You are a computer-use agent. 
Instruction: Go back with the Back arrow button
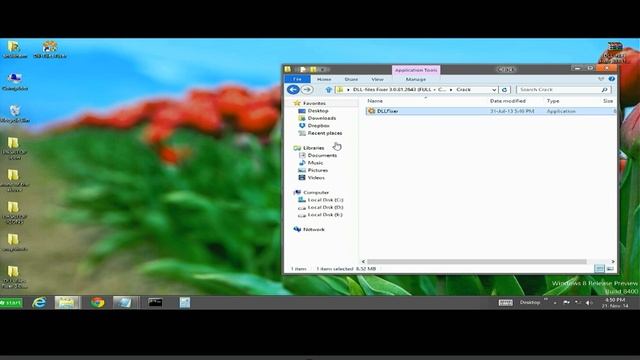point(293,89)
